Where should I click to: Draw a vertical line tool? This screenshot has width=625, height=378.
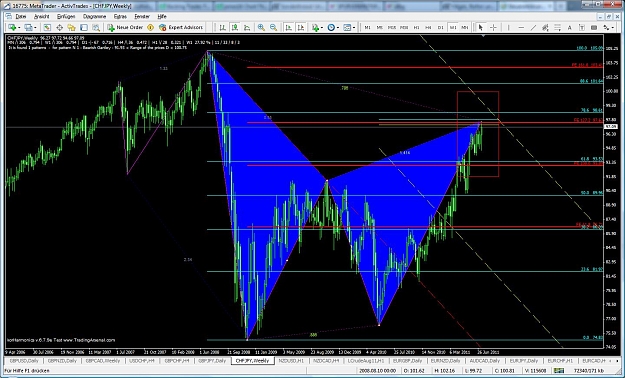[x=509, y=28]
